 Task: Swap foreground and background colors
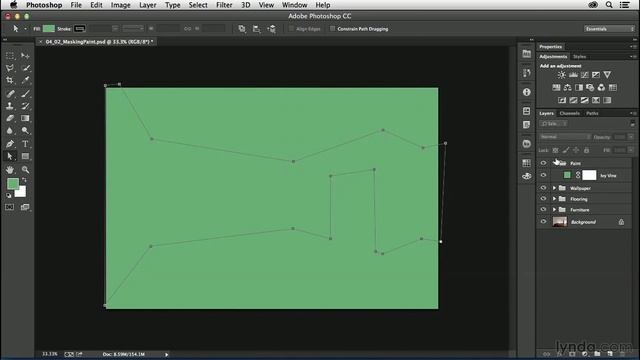(x=24, y=180)
